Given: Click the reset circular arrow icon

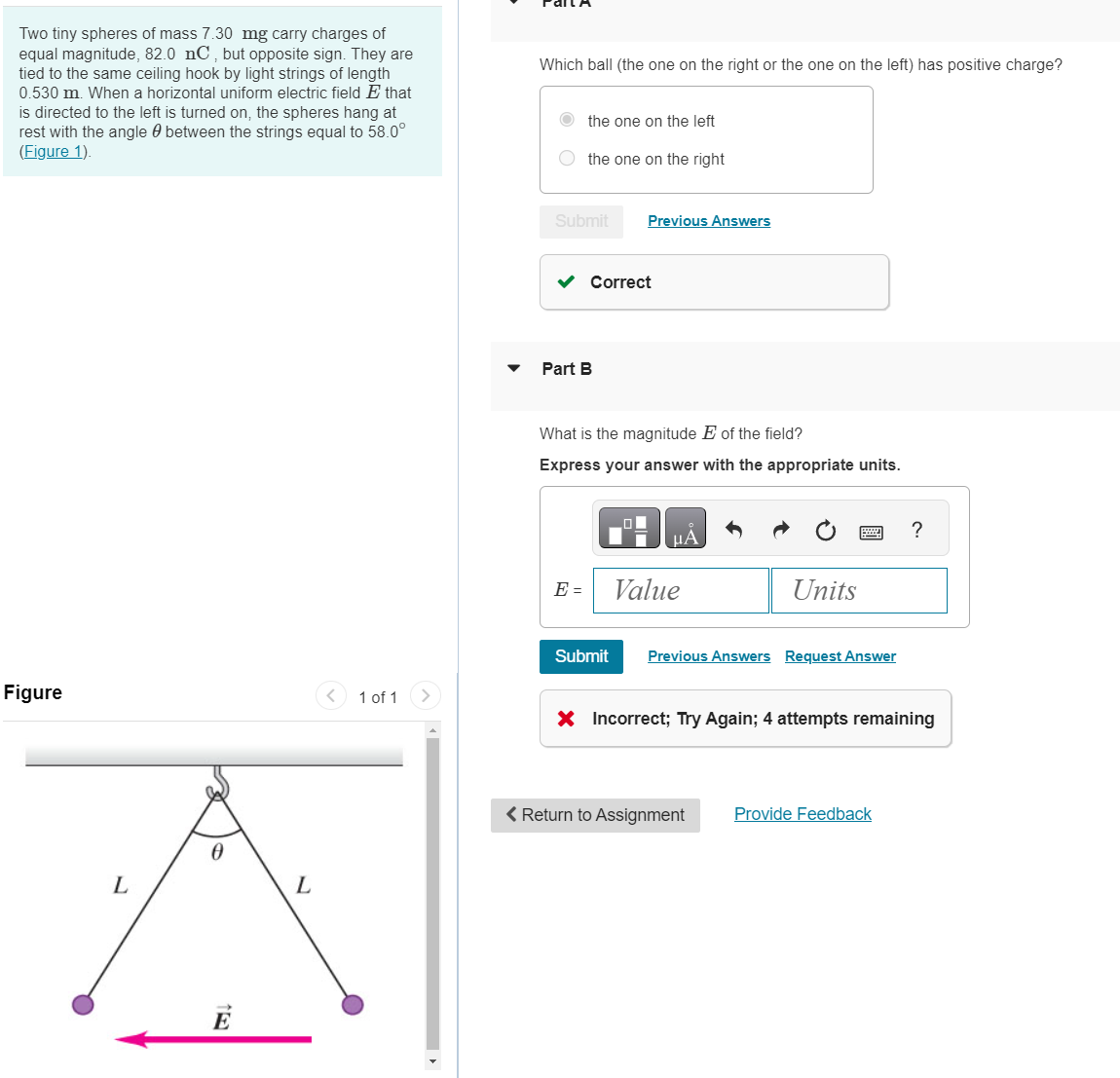Looking at the screenshot, I should click(825, 530).
